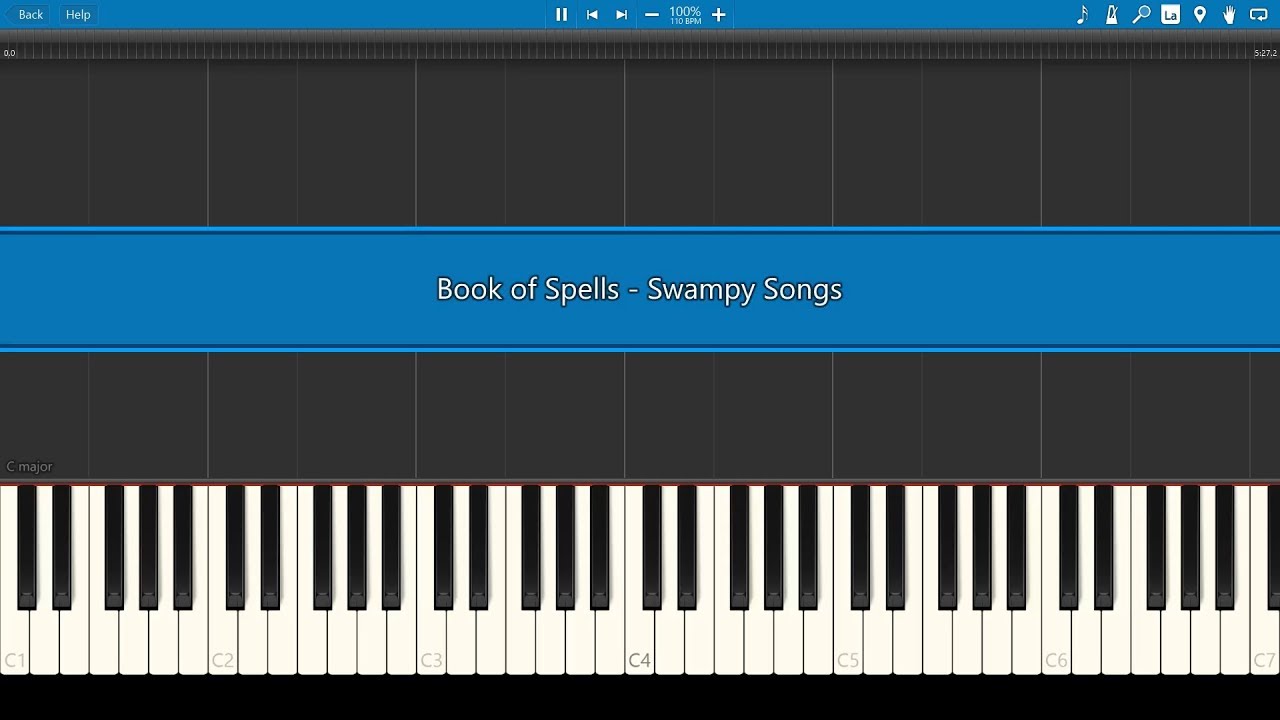Open the music note settings icon
Viewport: 1280px width, 720px height.
point(1082,14)
